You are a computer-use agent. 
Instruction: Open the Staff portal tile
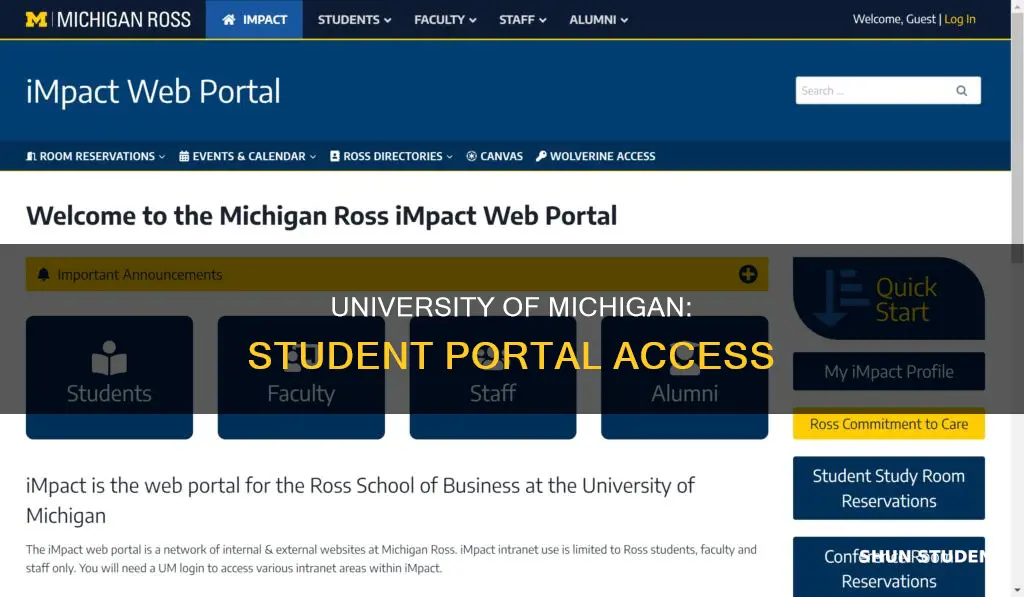[x=493, y=378]
